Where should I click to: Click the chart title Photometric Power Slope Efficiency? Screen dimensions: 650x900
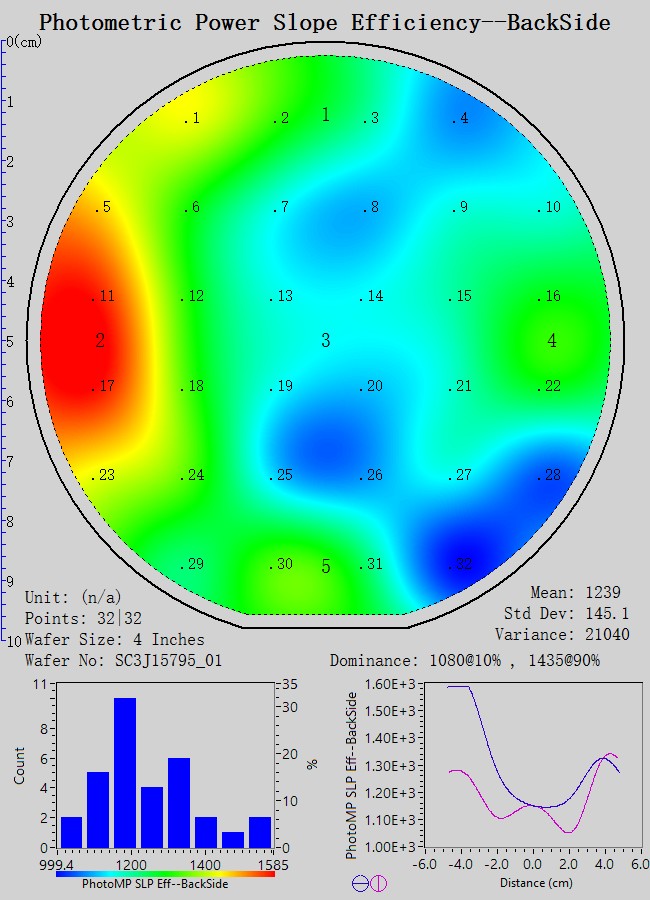click(x=325, y=22)
